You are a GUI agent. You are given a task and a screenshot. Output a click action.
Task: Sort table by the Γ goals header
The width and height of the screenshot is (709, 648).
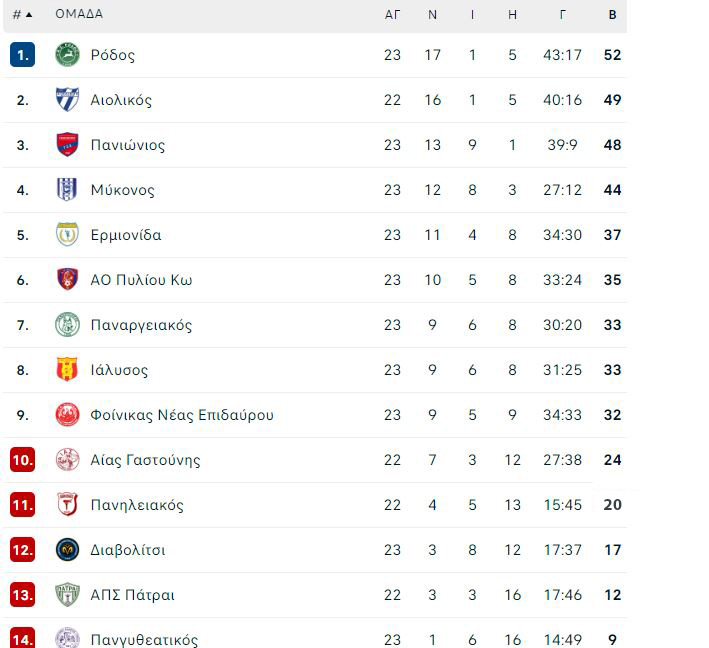562,14
